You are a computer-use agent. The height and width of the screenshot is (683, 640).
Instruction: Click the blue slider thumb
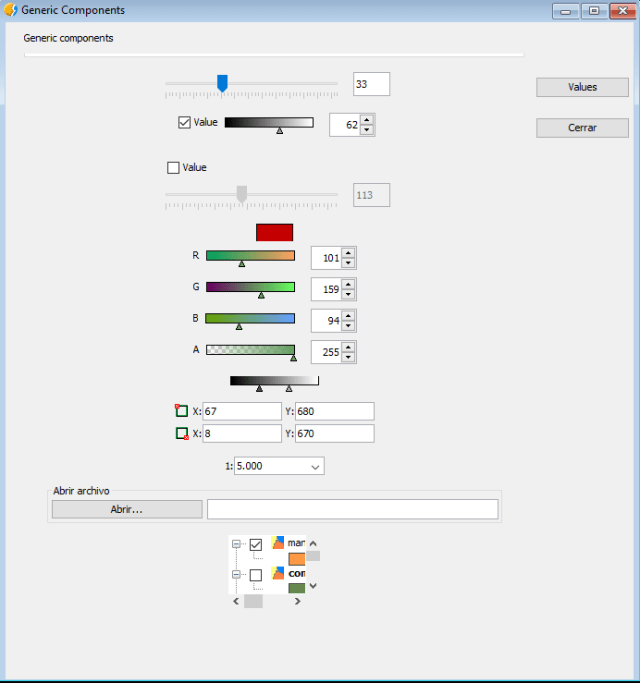[222, 83]
